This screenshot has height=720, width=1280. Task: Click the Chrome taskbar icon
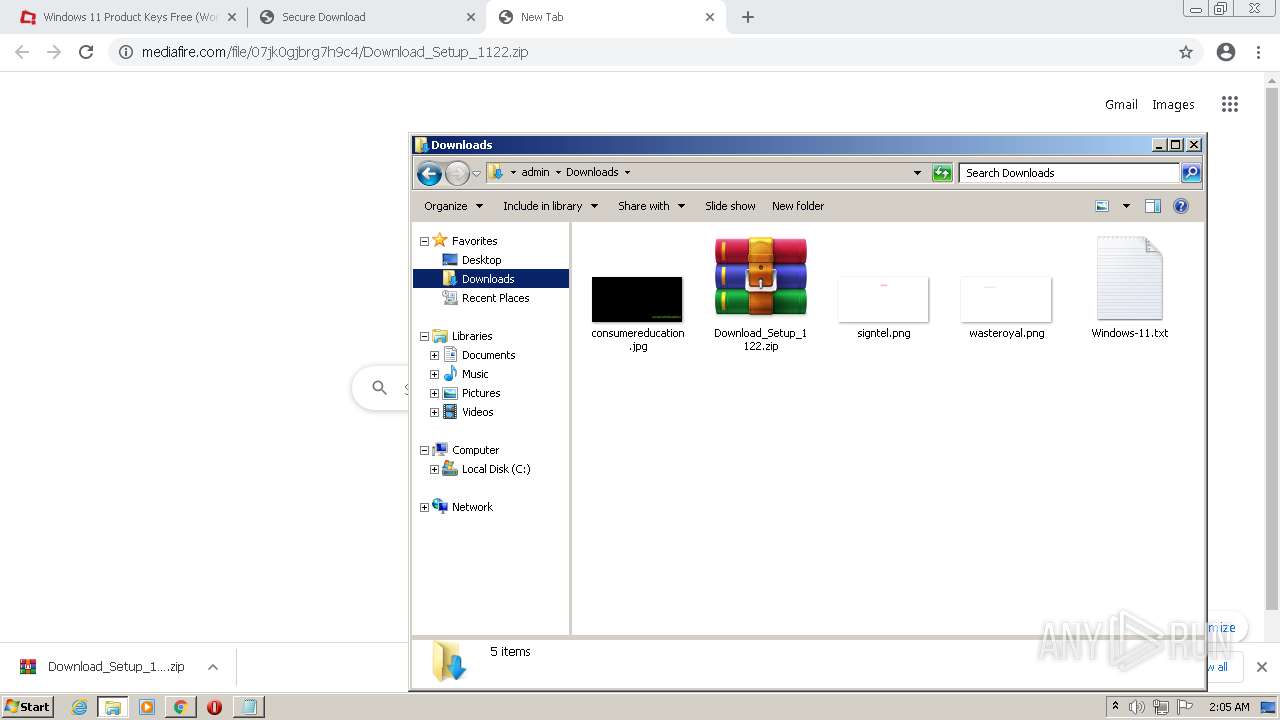[x=181, y=707]
